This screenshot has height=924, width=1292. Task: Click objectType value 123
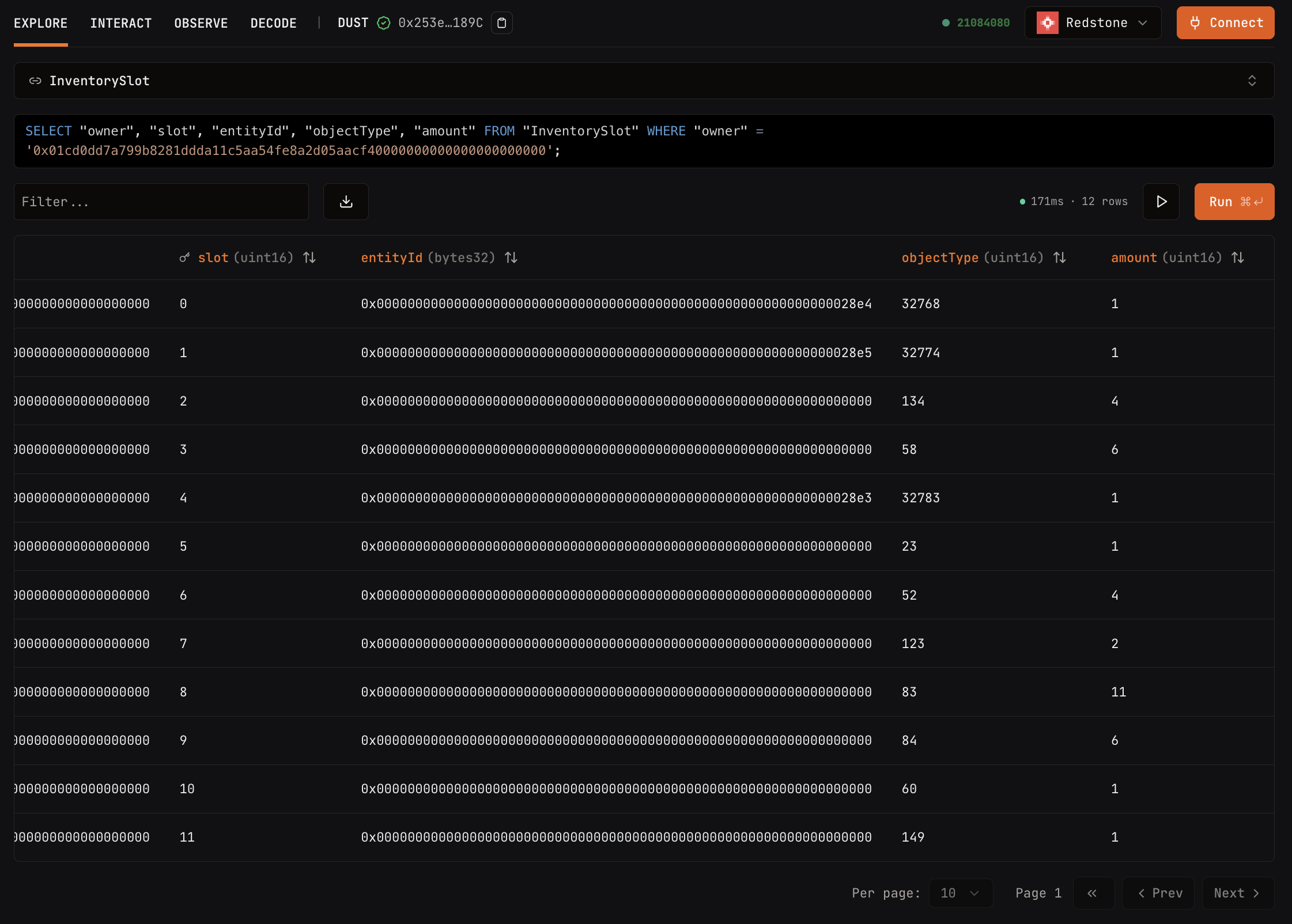pos(913,643)
